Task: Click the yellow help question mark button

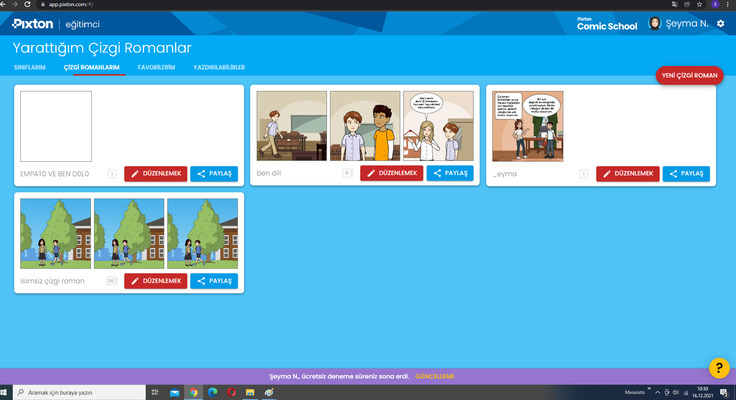Action: (x=717, y=368)
